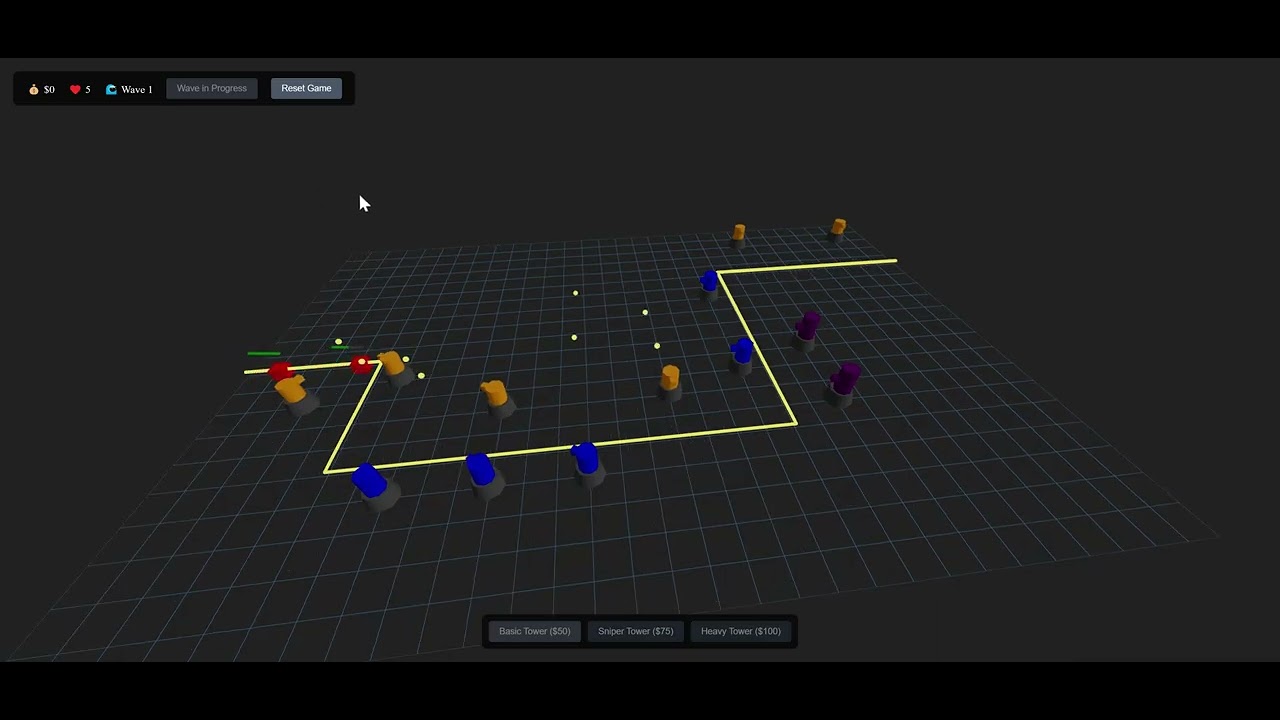The image size is (1280, 720).
Task: Select the lower purple heavy tower
Action: (843, 384)
